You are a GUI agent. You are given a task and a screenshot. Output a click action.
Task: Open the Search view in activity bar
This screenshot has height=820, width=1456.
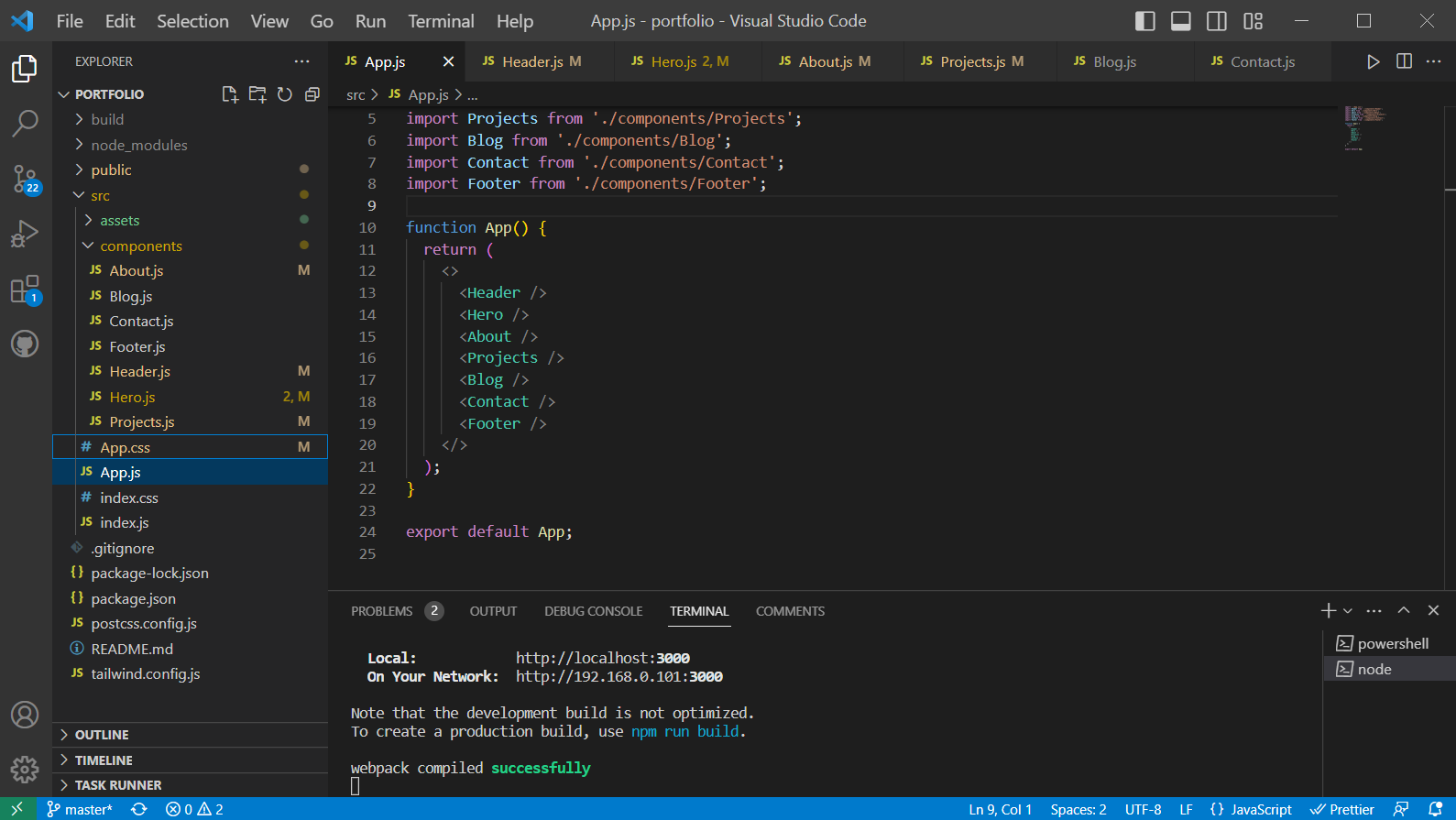pos(25,123)
